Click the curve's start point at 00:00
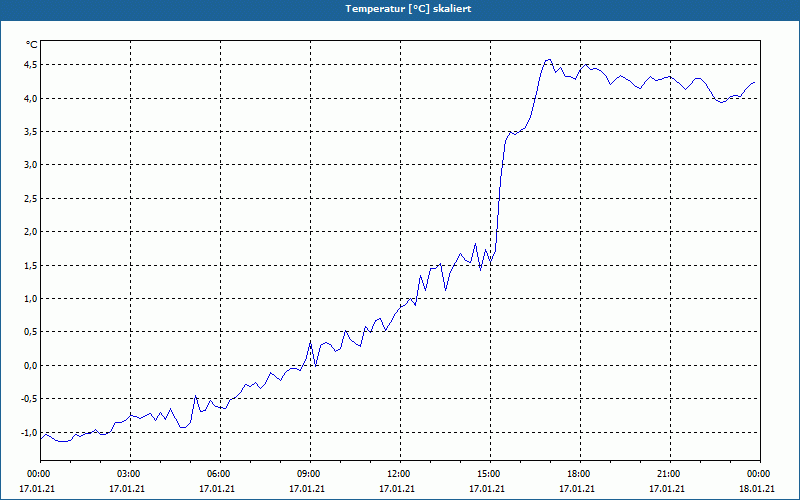The height and width of the screenshot is (500, 800). (41, 438)
